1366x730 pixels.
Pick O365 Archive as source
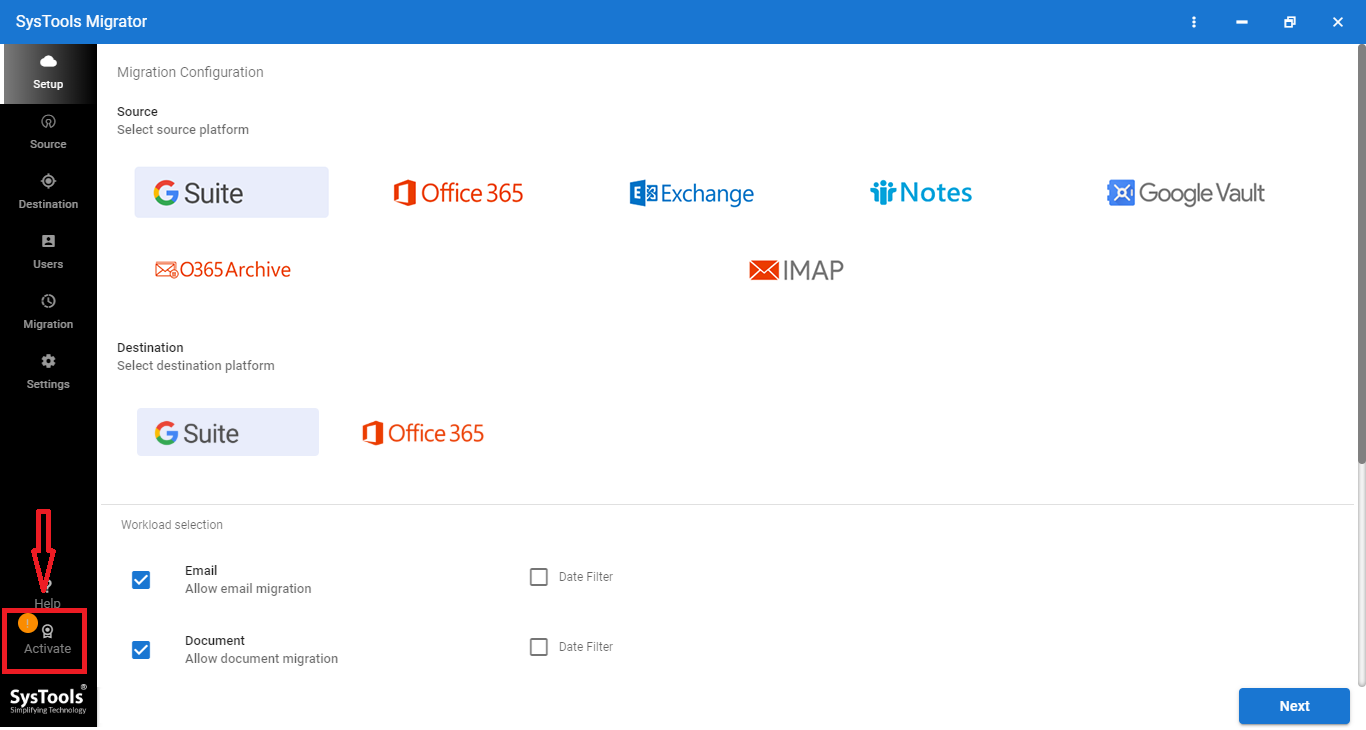click(x=222, y=269)
